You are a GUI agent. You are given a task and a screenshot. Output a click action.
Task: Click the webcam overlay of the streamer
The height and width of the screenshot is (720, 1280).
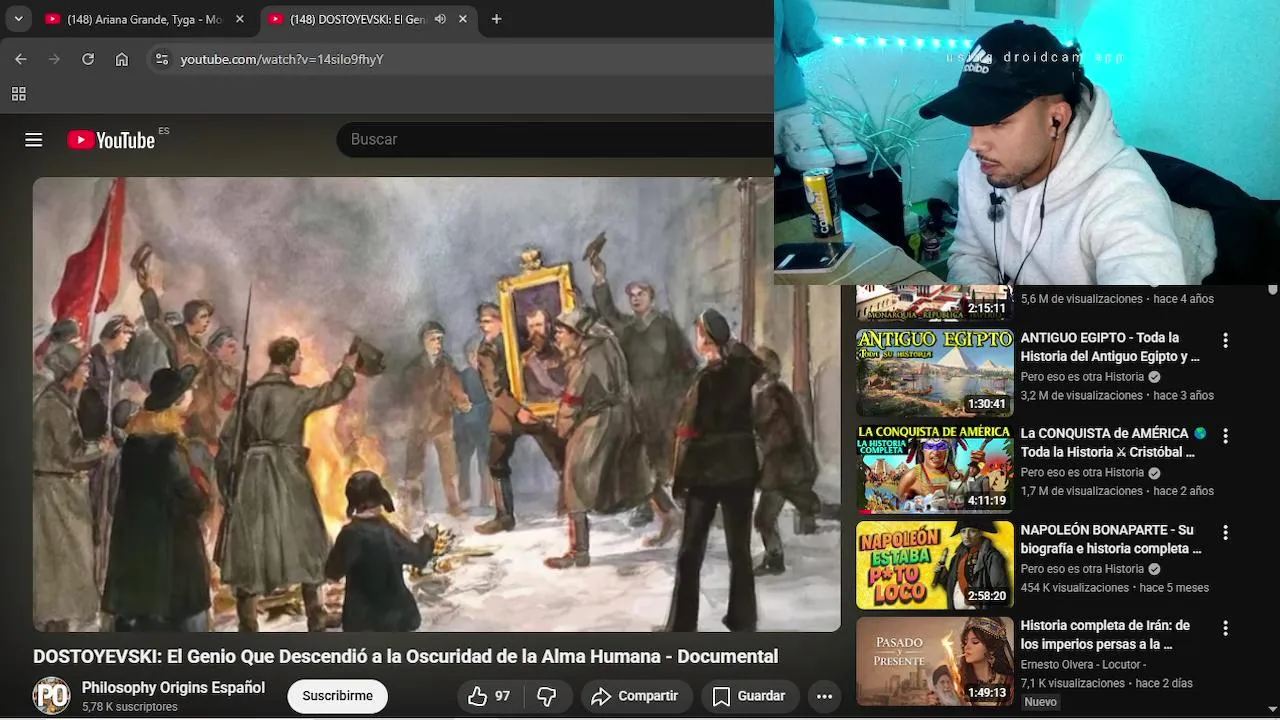click(1027, 142)
